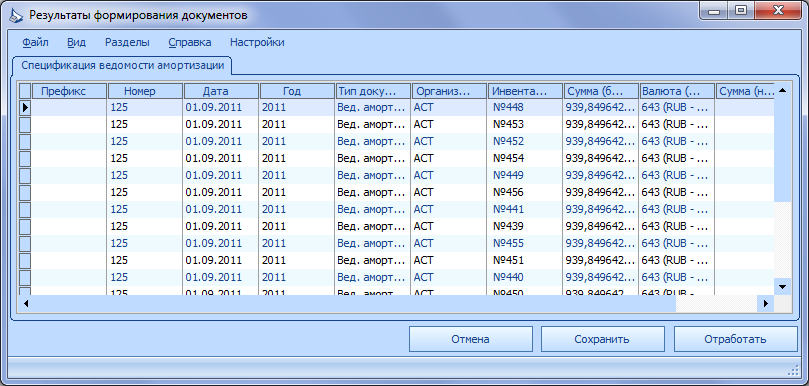
Task: Click inventory cell №441
Action: [x=525, y=210]
